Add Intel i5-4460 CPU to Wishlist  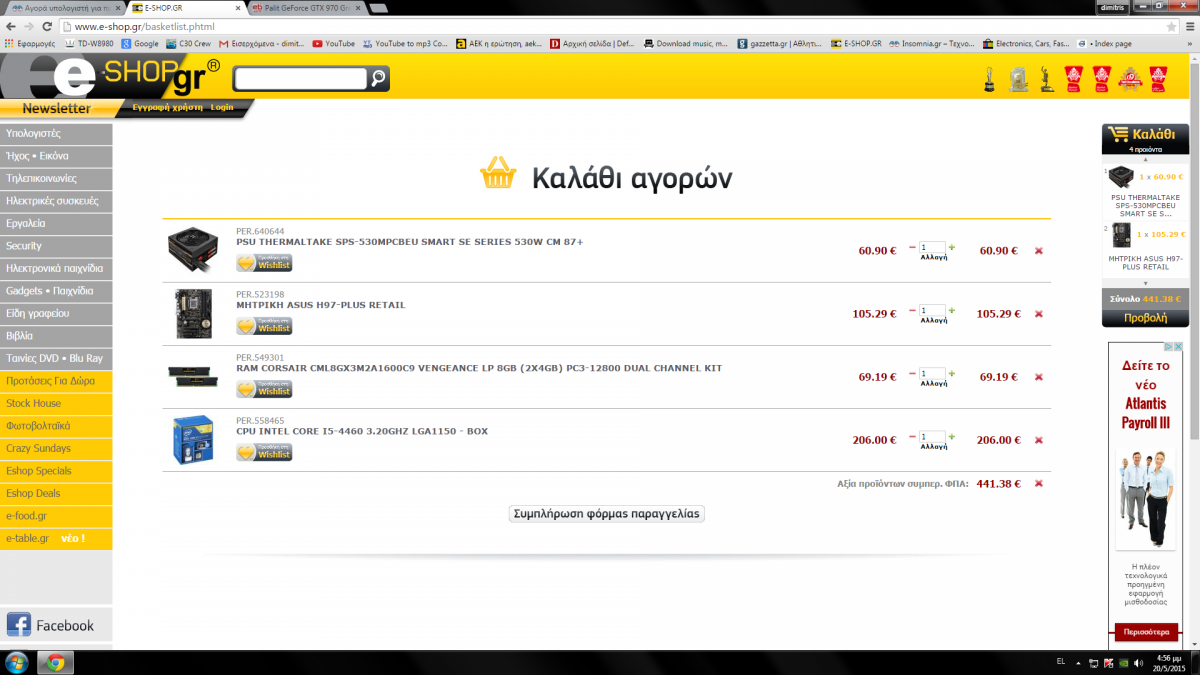click(264, 452)
